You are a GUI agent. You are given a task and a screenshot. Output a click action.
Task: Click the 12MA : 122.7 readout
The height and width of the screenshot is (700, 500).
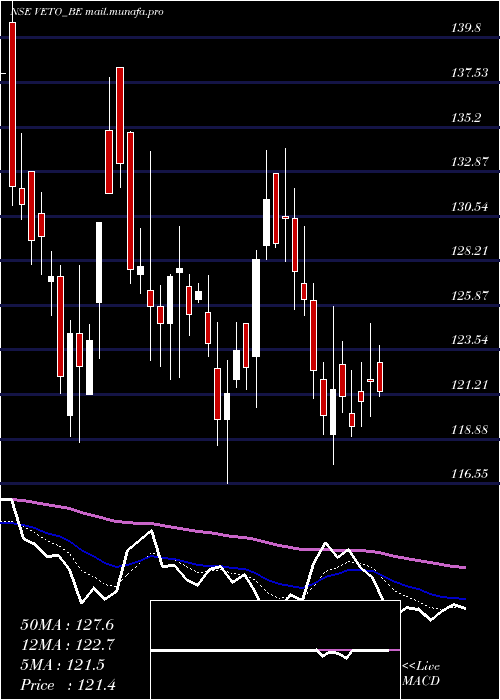tap(67, 645)
